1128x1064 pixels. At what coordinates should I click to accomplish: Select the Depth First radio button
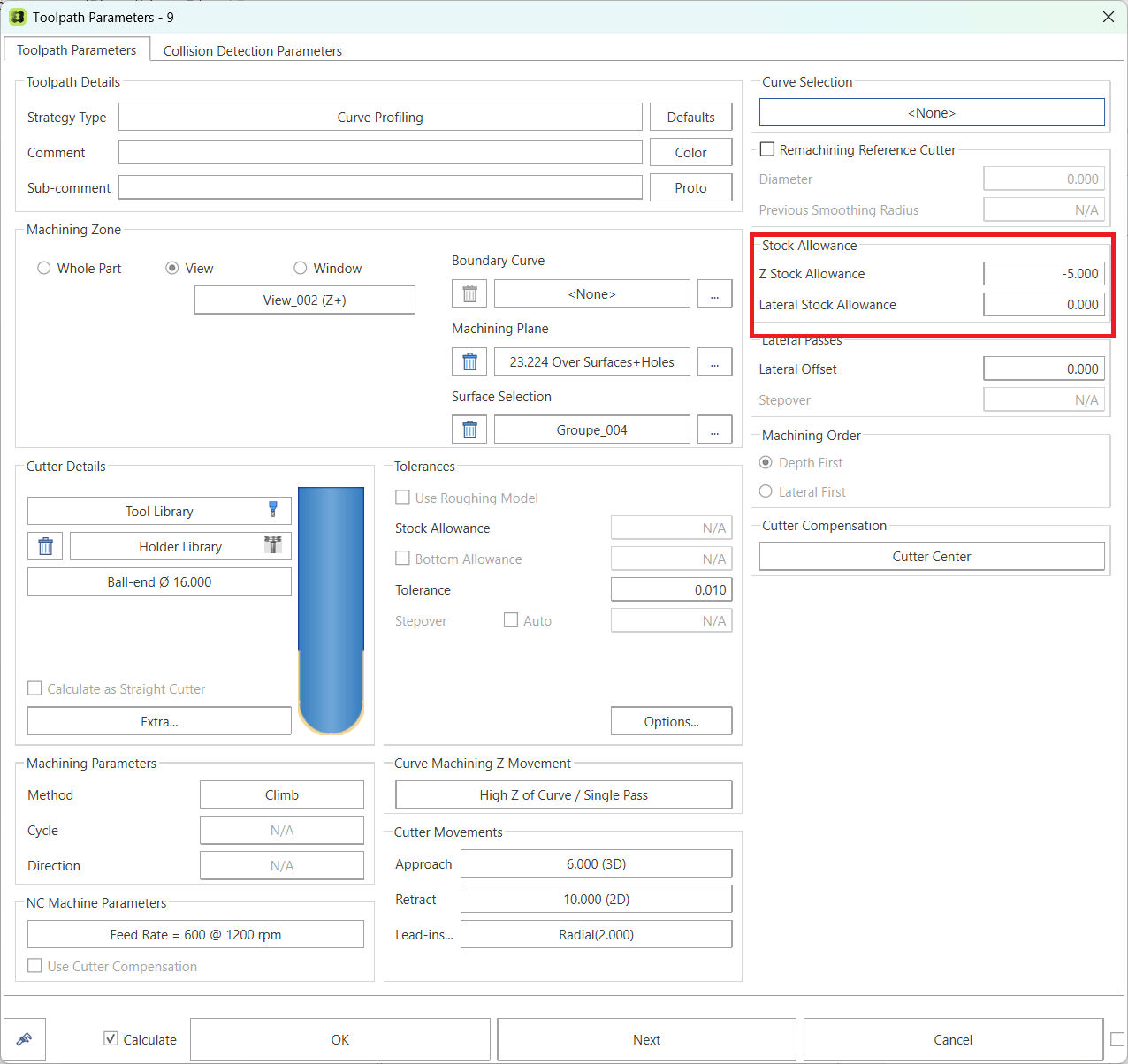click(766, 462)
